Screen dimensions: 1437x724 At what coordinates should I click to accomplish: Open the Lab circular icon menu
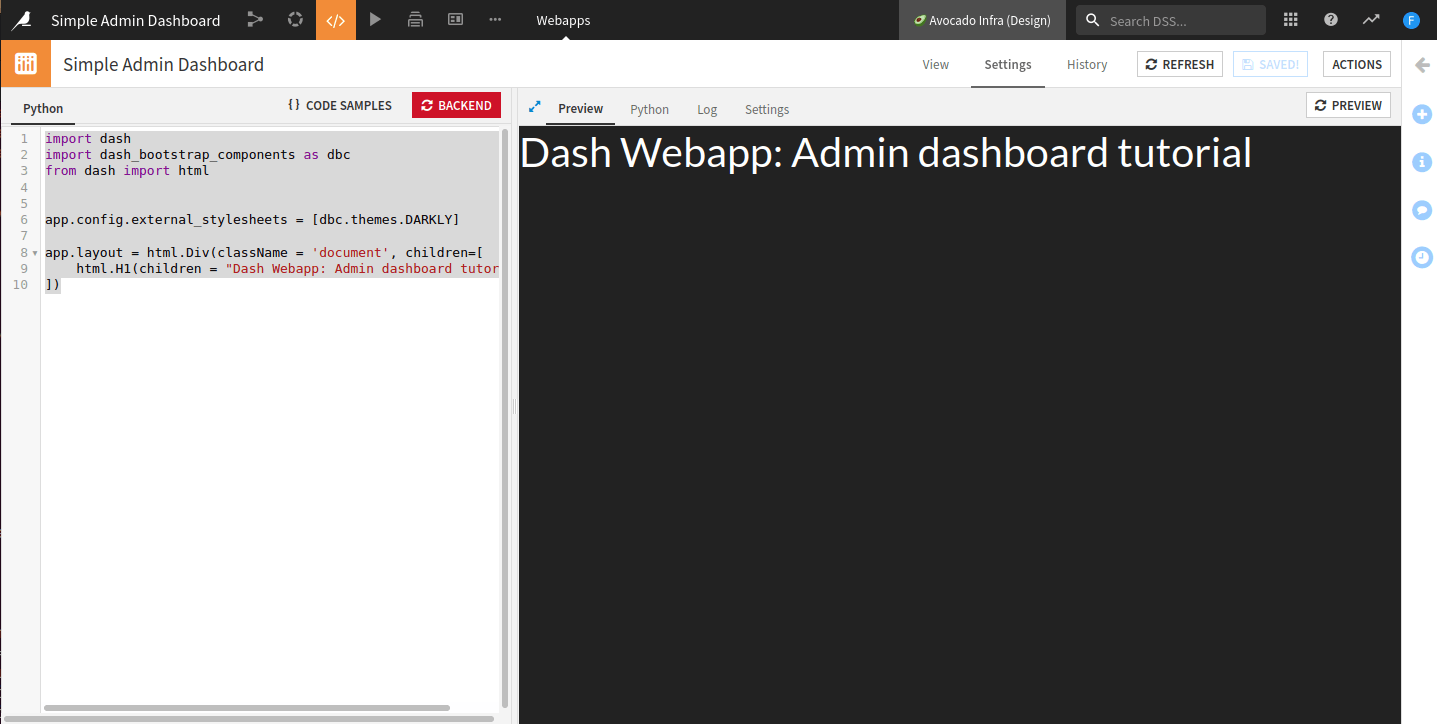point(295,20)
